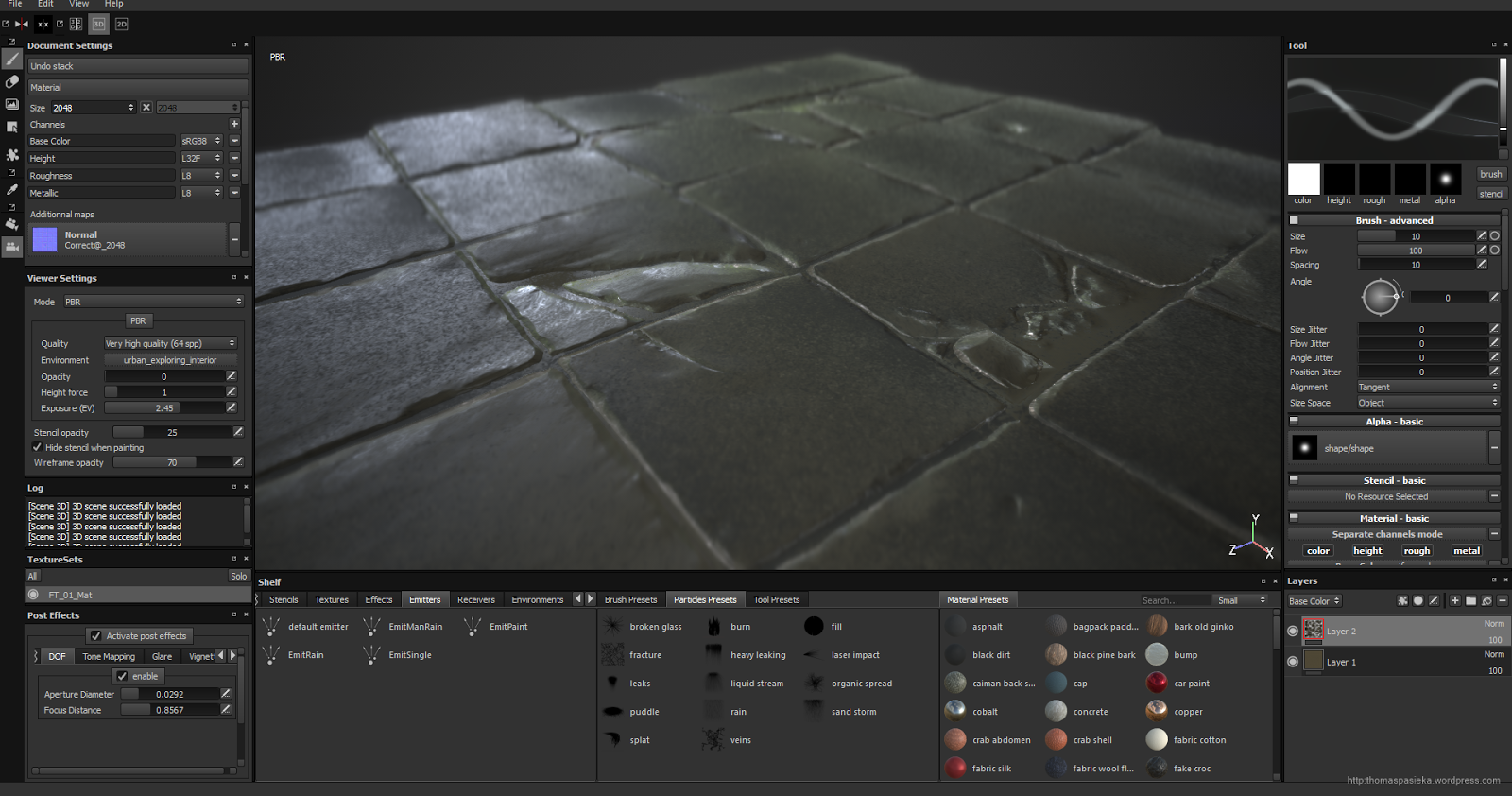This screenshot has height=796, width=1512.
Task: Toggle visibility of Layer 2
Action: (x=1293, y=631)
